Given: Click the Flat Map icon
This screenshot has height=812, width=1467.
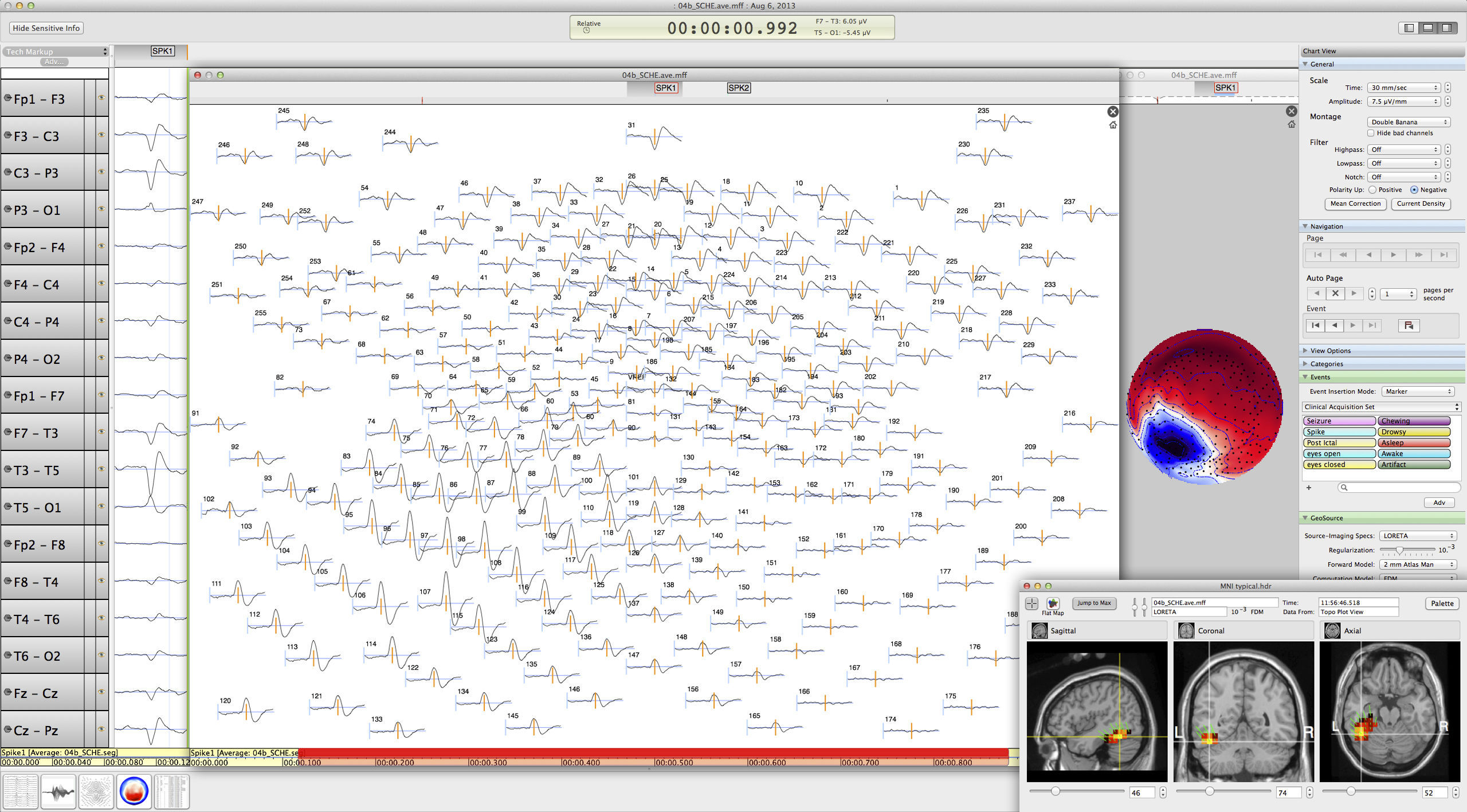Looking at the screenshot, I should click(1053, 603).
